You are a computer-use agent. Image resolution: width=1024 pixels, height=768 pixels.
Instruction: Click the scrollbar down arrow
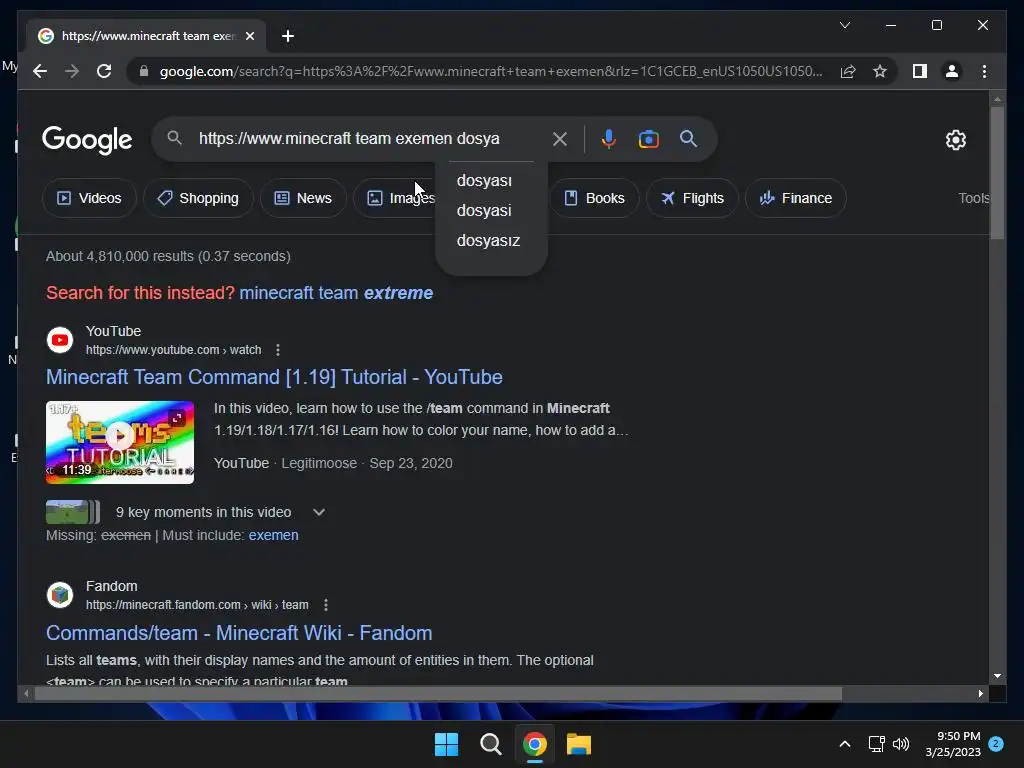[x=997, y=677]
